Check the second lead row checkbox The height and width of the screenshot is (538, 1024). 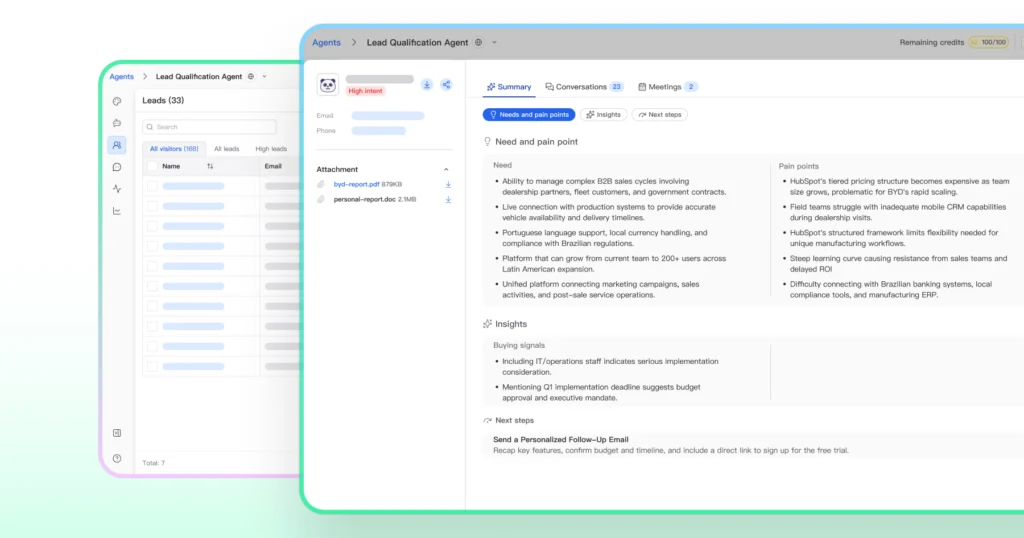pos(152,206)
